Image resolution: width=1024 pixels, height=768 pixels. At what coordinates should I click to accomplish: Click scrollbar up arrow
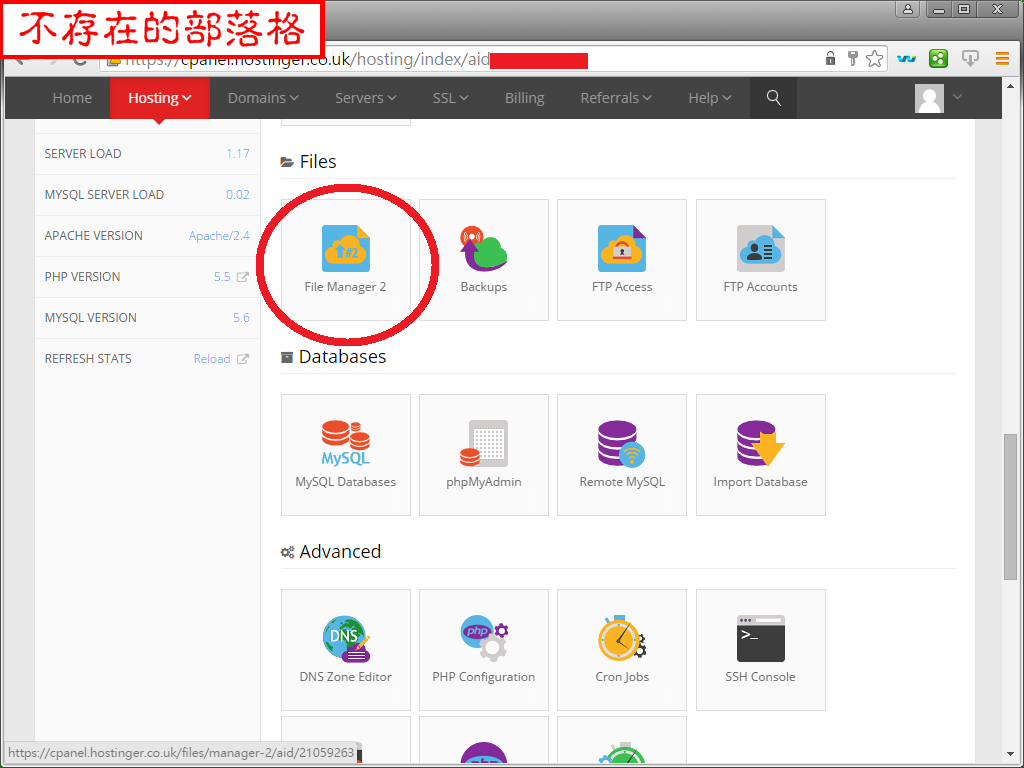click(x=1010, y=86)
